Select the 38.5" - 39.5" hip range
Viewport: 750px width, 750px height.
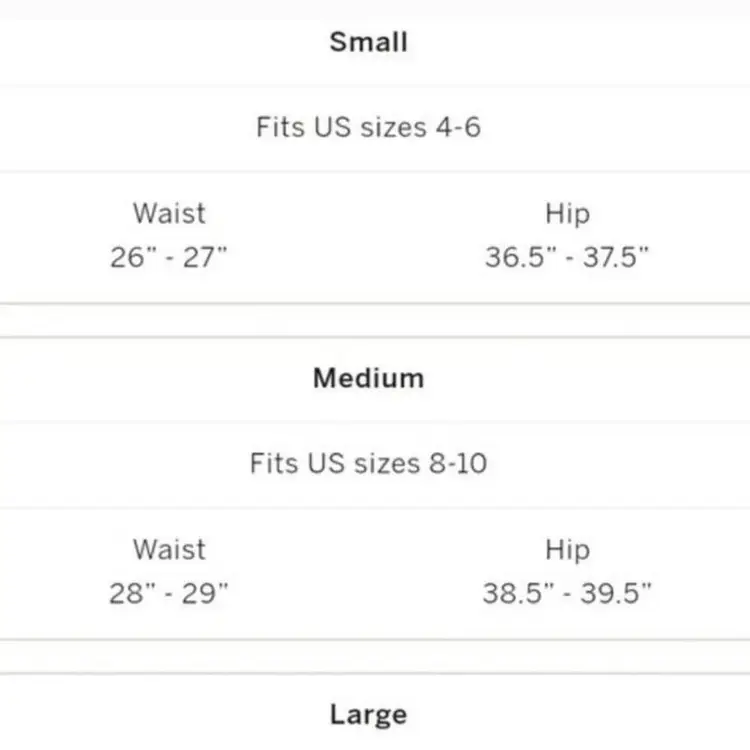click(x=567, y=593)
